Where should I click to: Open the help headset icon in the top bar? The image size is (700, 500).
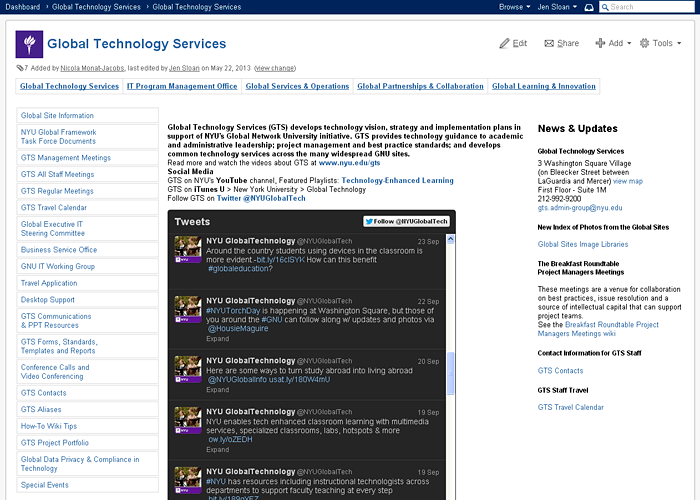[x=589, y=7]
